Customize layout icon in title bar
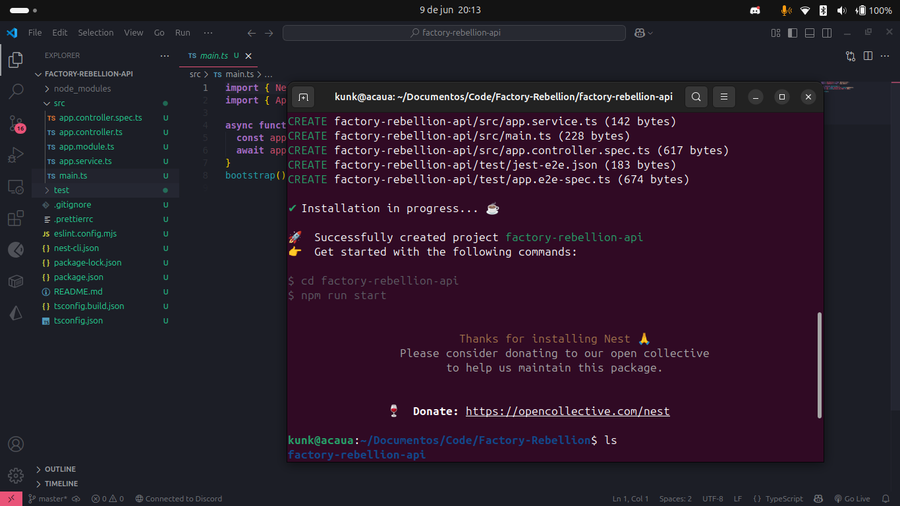The width and height of the screenshot is (900, 506). 775,33
